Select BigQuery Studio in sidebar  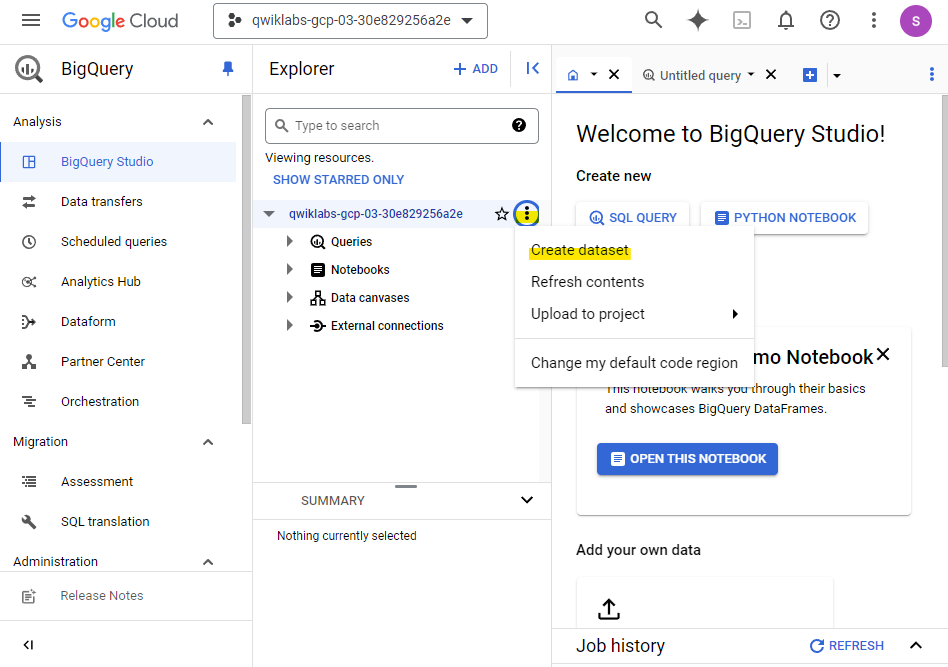coord(118,161)
